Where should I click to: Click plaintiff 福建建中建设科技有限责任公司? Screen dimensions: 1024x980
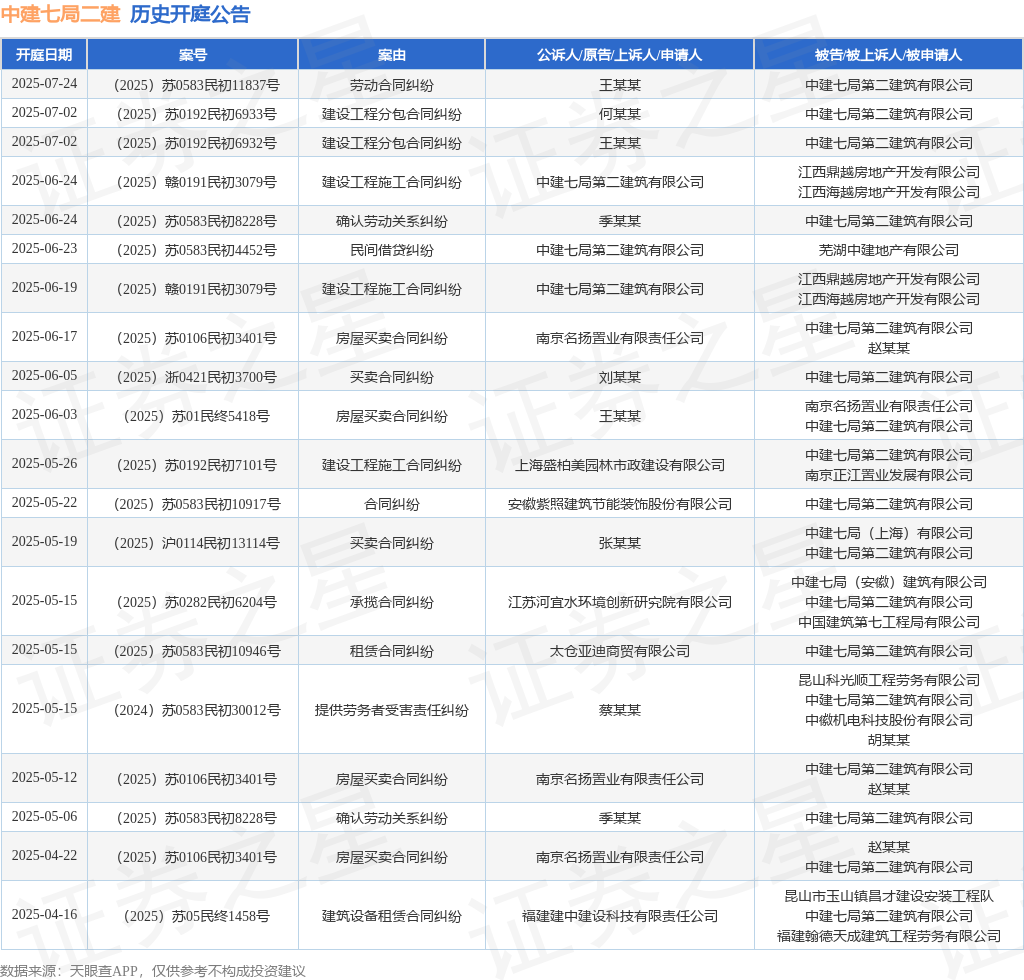coord(620,916)
